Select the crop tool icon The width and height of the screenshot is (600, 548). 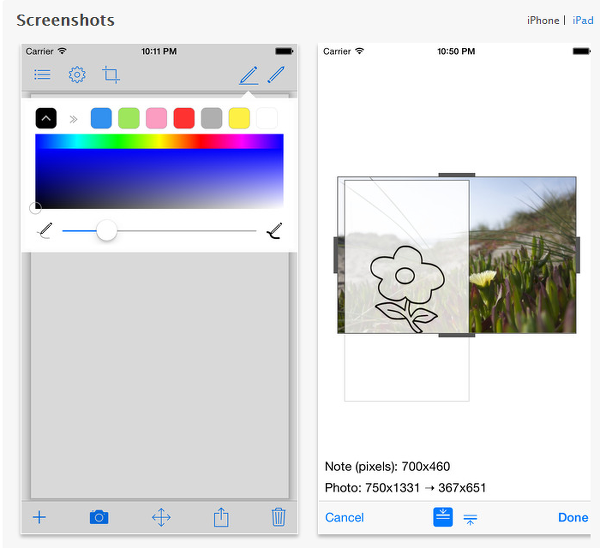coord(111,75)
